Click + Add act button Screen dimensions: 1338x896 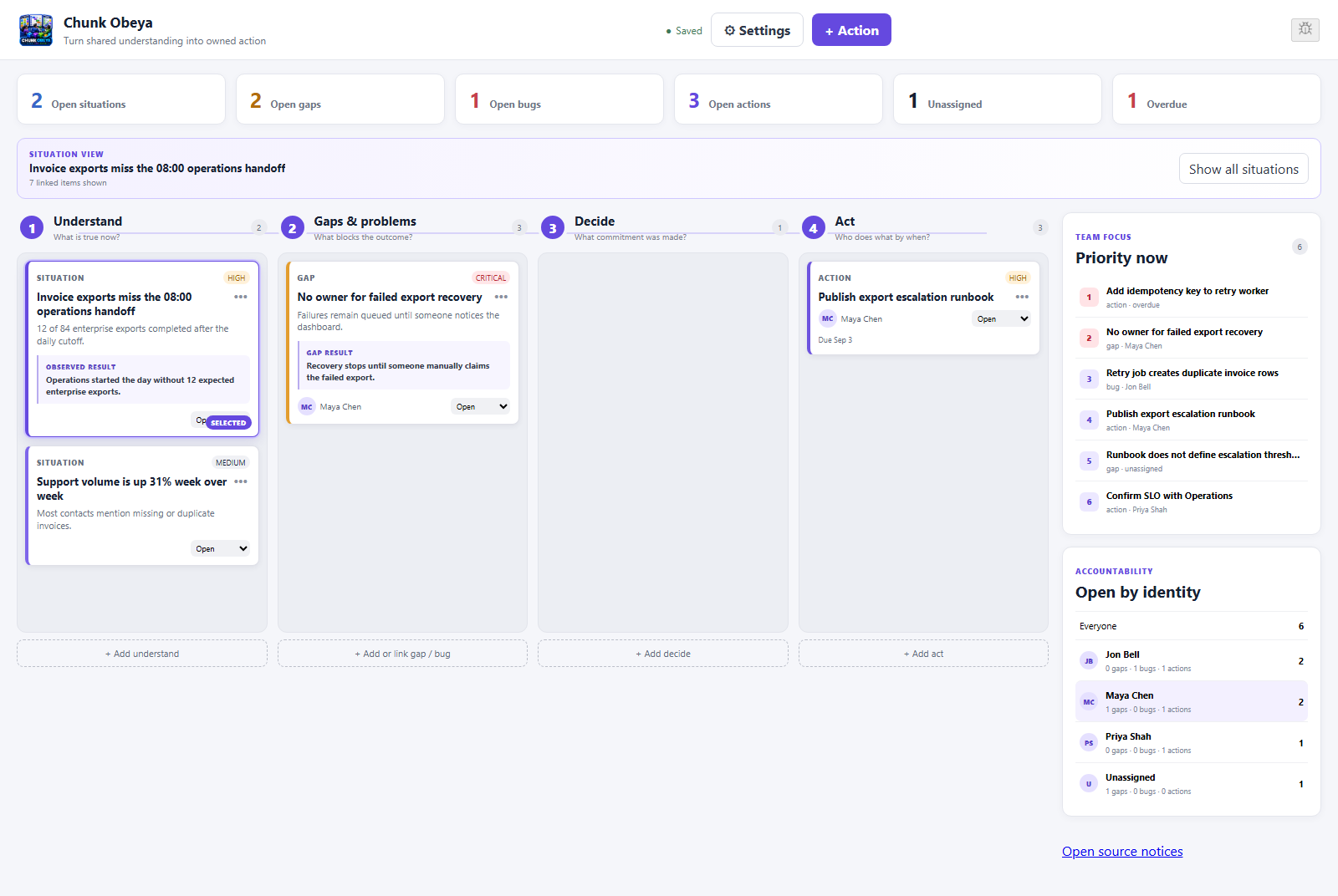point(923,654)
